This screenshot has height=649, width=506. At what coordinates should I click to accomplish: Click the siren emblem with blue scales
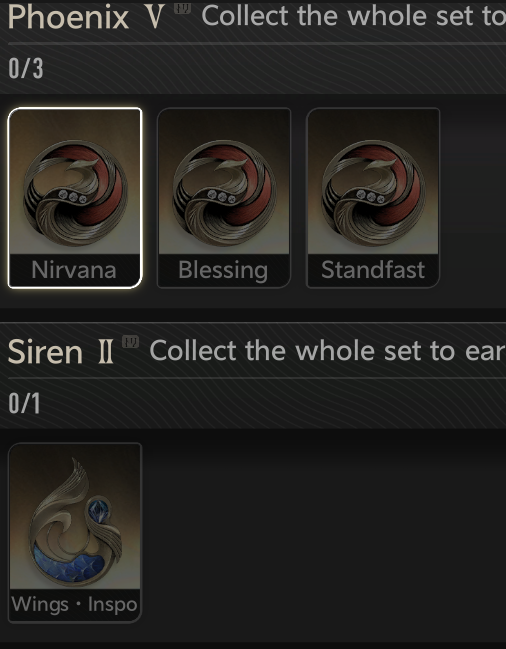75,522
